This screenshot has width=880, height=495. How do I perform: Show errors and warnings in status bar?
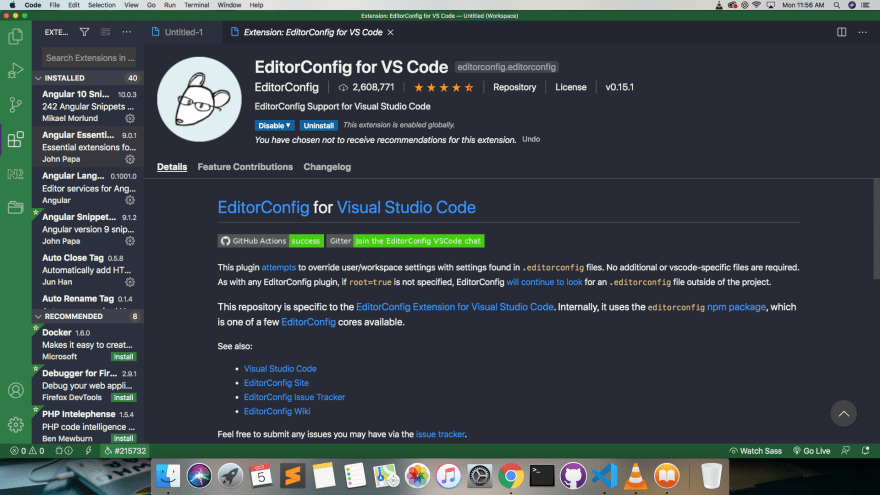[27, 451]
